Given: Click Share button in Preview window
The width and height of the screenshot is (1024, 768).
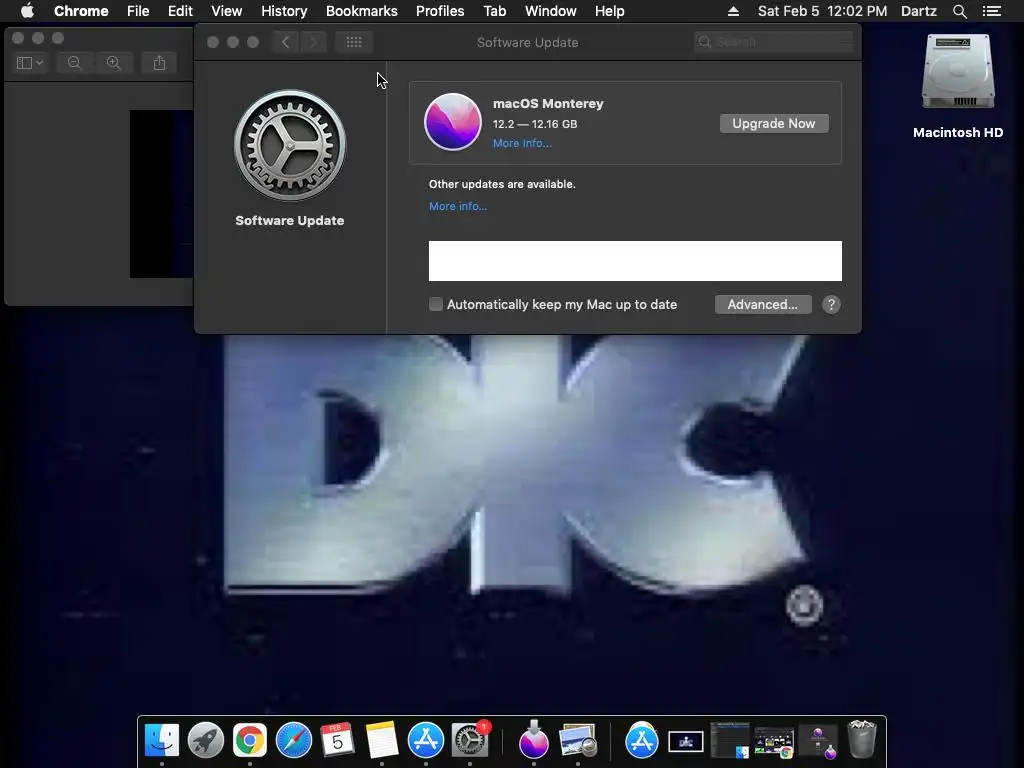Looking at the screenshot, I should pos(159,63).
